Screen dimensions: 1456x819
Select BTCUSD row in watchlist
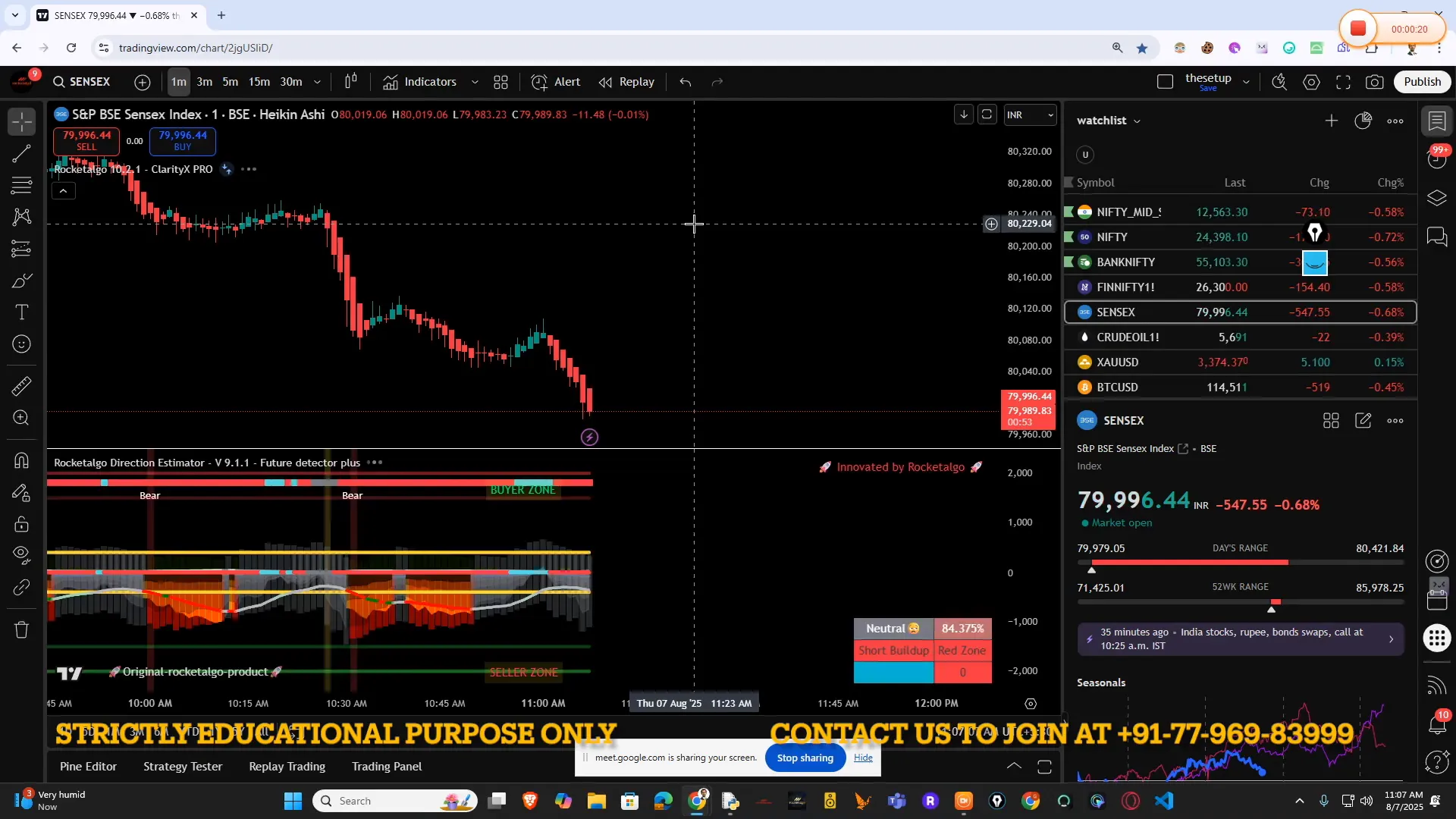pyautogui.click(x=1241, y=388)
